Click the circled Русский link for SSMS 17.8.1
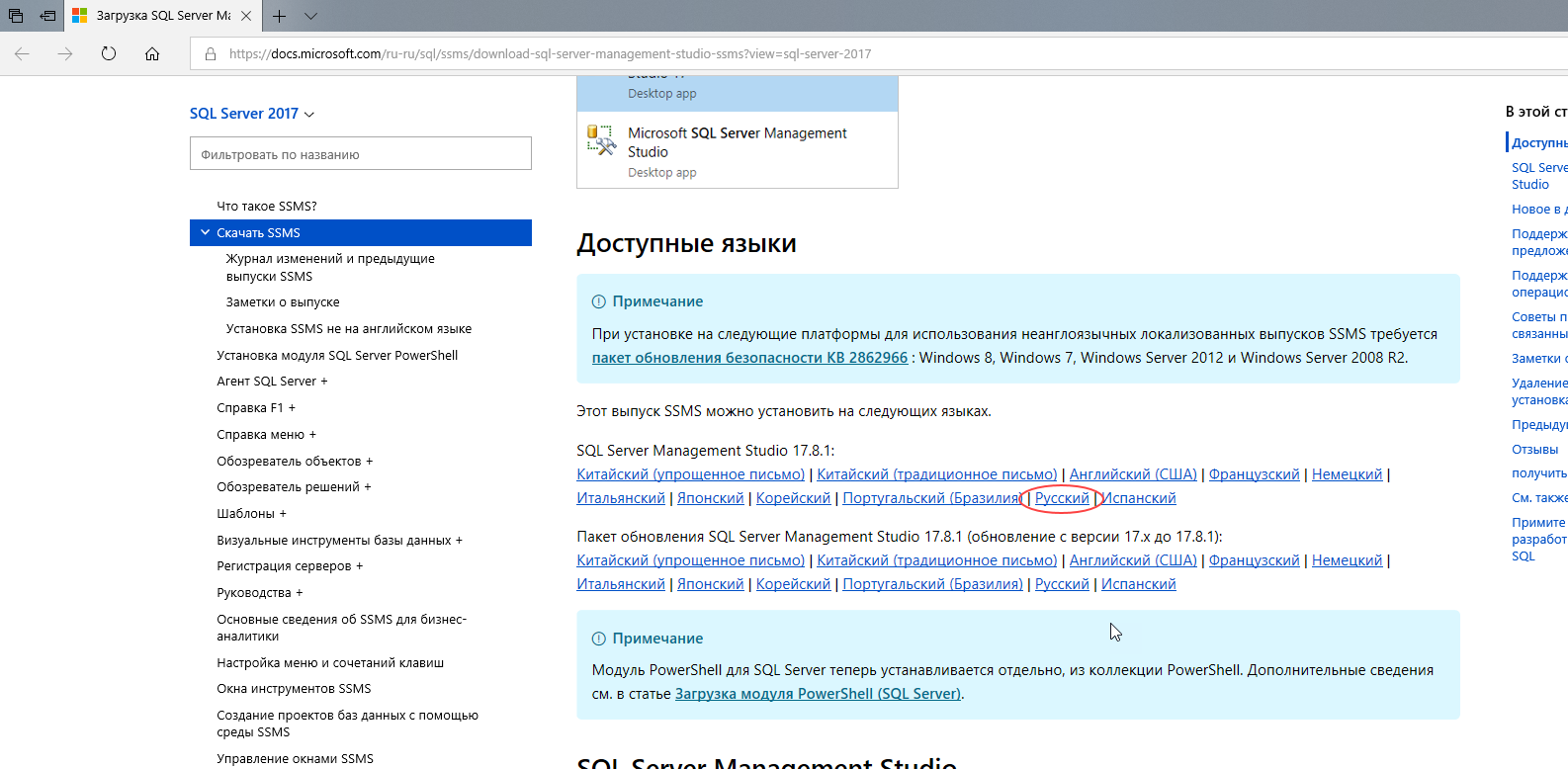This screenshot has width=1568, height=769. [1062, 498]
